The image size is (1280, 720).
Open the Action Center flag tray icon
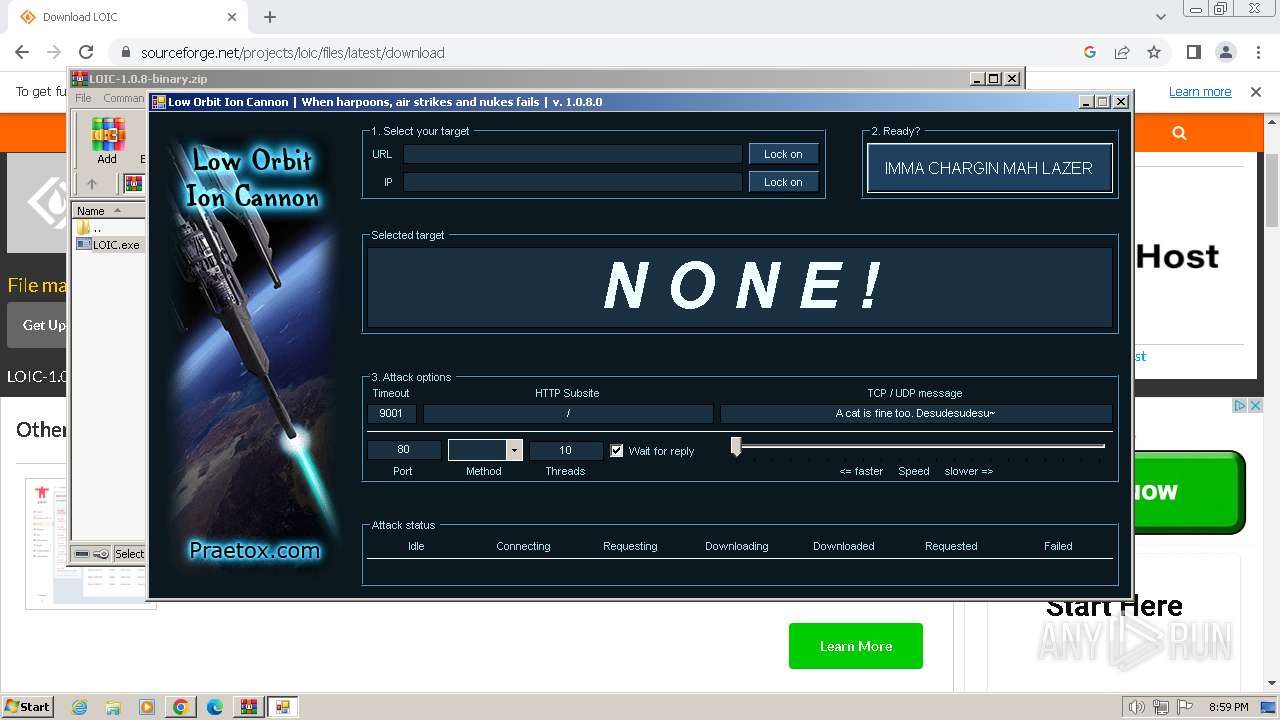click(x=1183, y=707)
